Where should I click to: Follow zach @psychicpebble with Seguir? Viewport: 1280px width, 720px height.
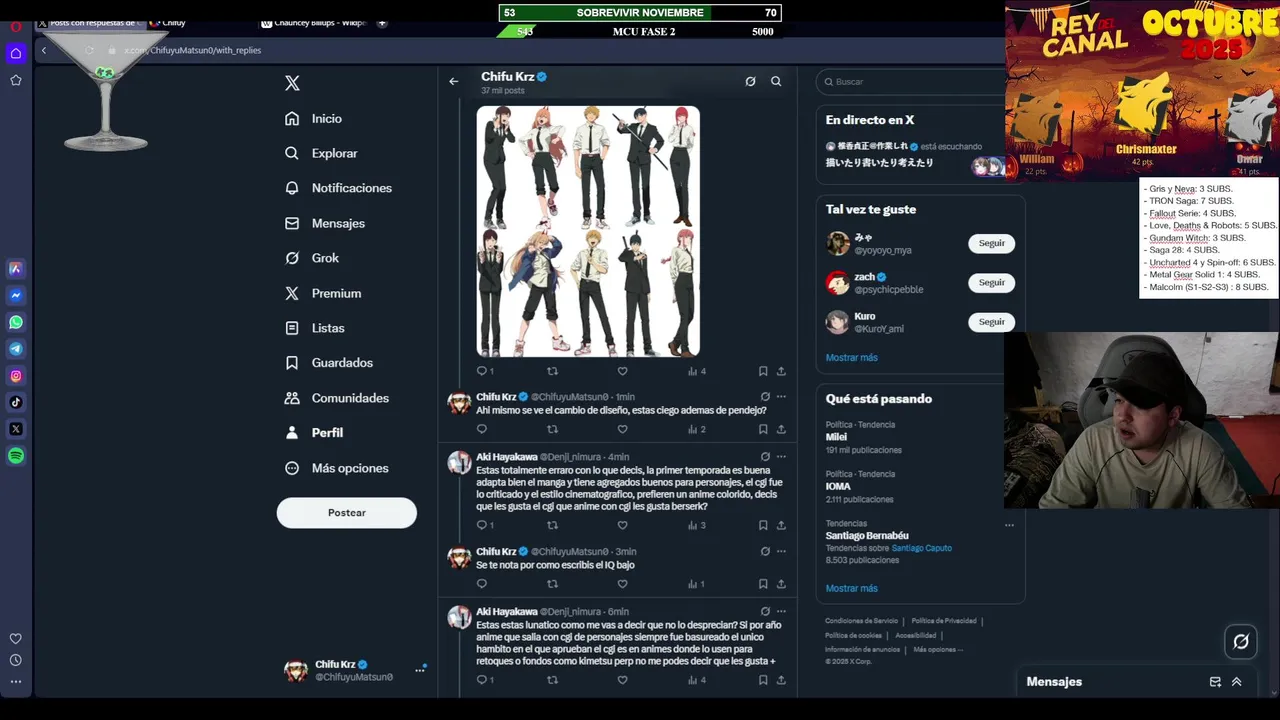tap(992, 283)
